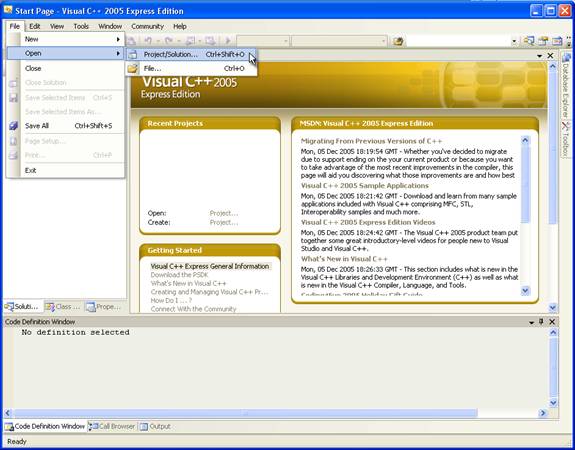Open the Find combo box dropdown arrow
The height and width of the screenshot is (450, 575).
514,41
